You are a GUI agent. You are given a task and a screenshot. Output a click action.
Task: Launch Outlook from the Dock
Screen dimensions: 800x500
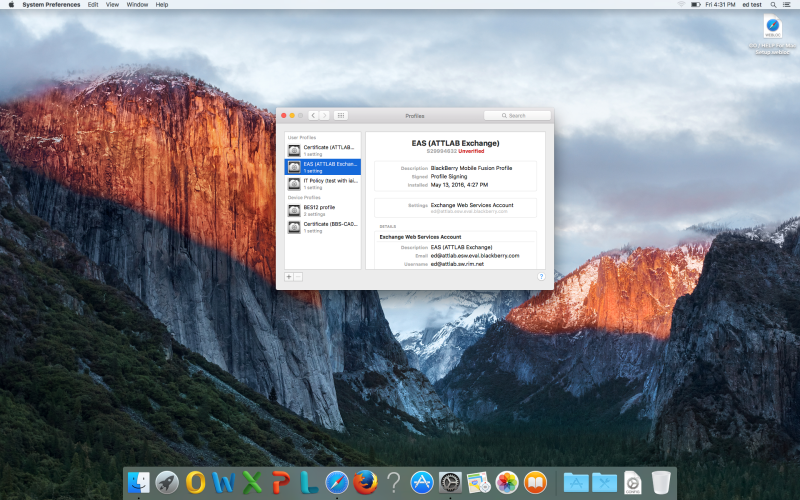(195, 482)
